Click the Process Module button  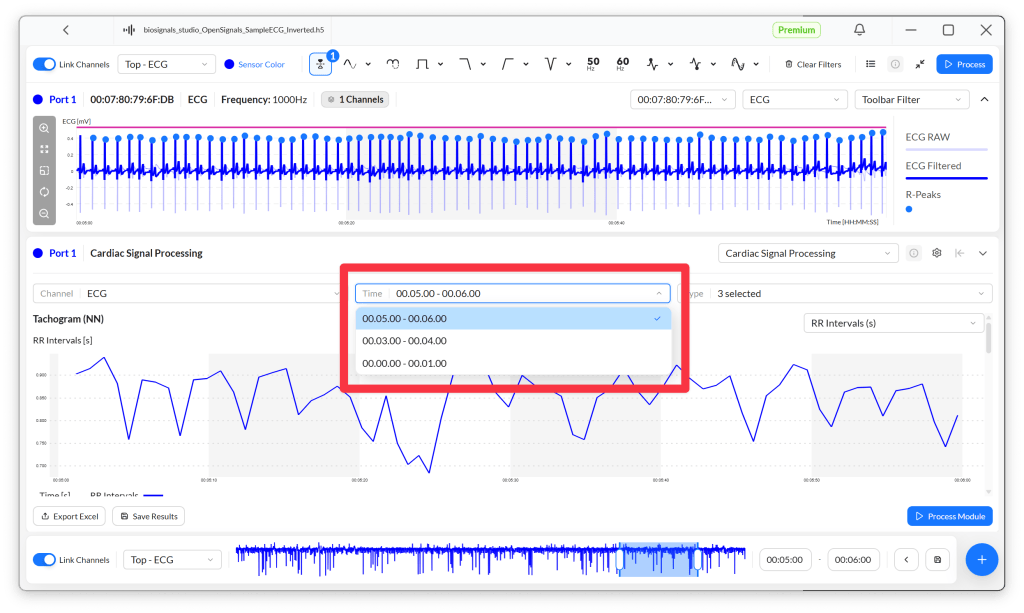[x=950, y=516]
